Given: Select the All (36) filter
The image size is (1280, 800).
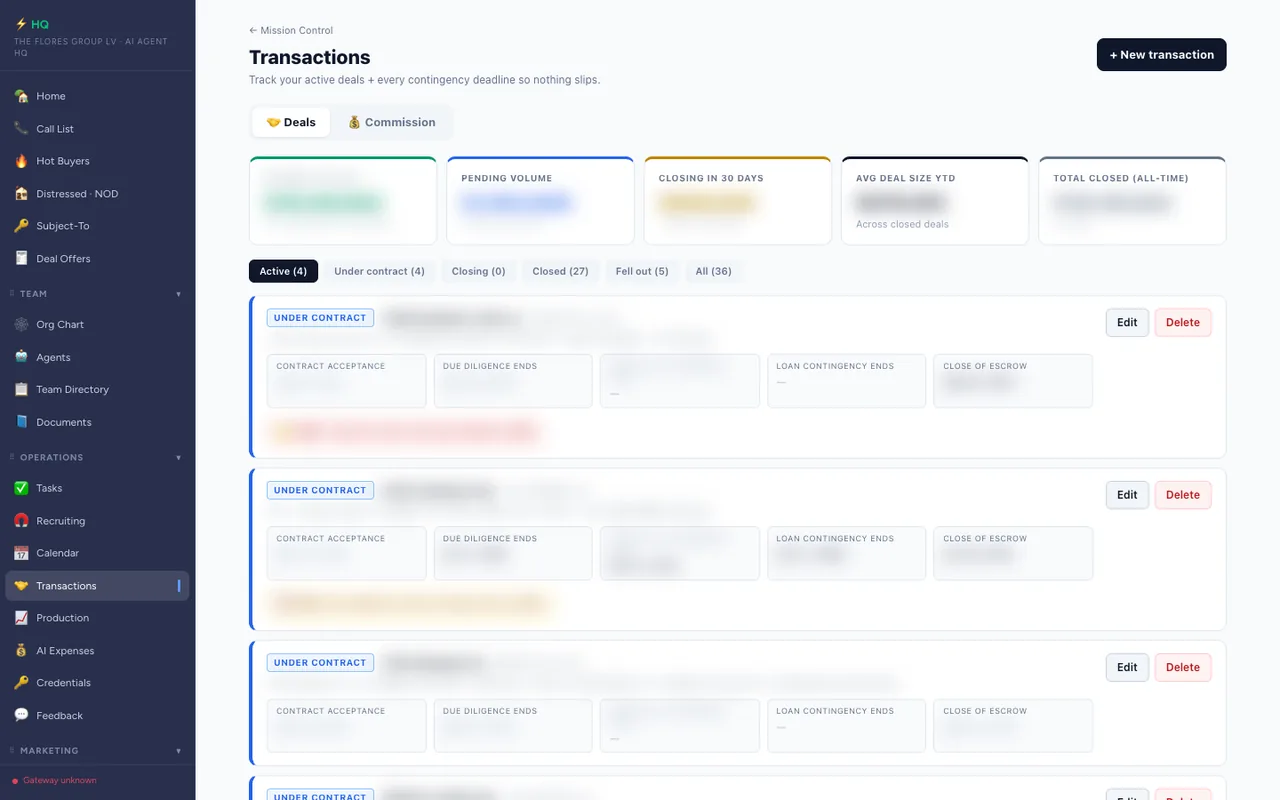Looking at the screenshot, I should [714, 271].
